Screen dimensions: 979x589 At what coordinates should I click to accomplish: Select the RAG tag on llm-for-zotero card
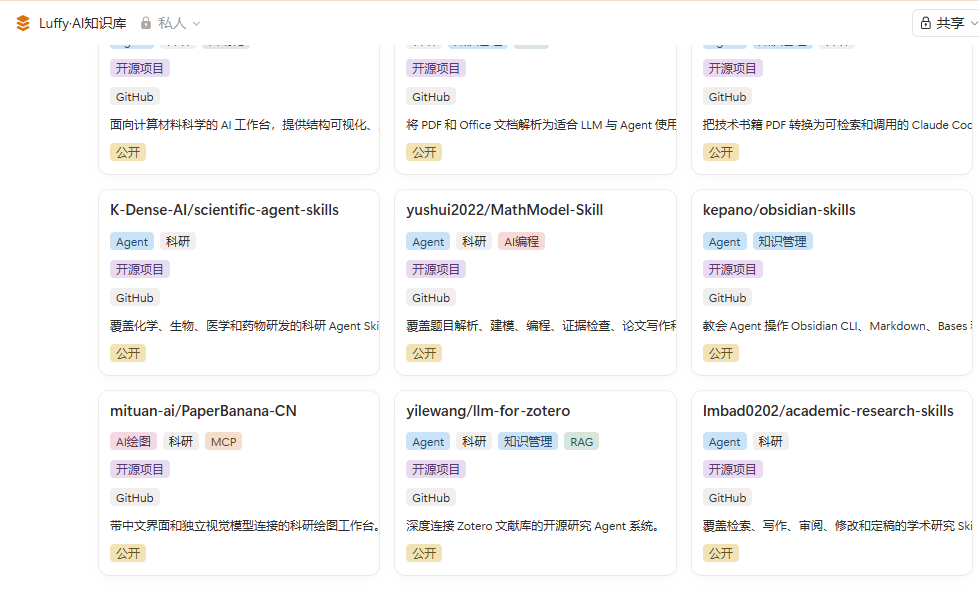pos(581,442)
